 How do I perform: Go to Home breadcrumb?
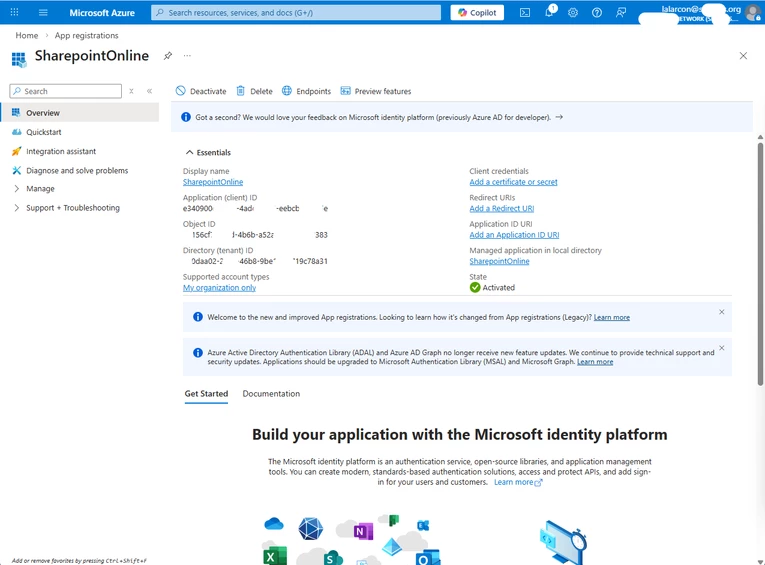point(27,36)
